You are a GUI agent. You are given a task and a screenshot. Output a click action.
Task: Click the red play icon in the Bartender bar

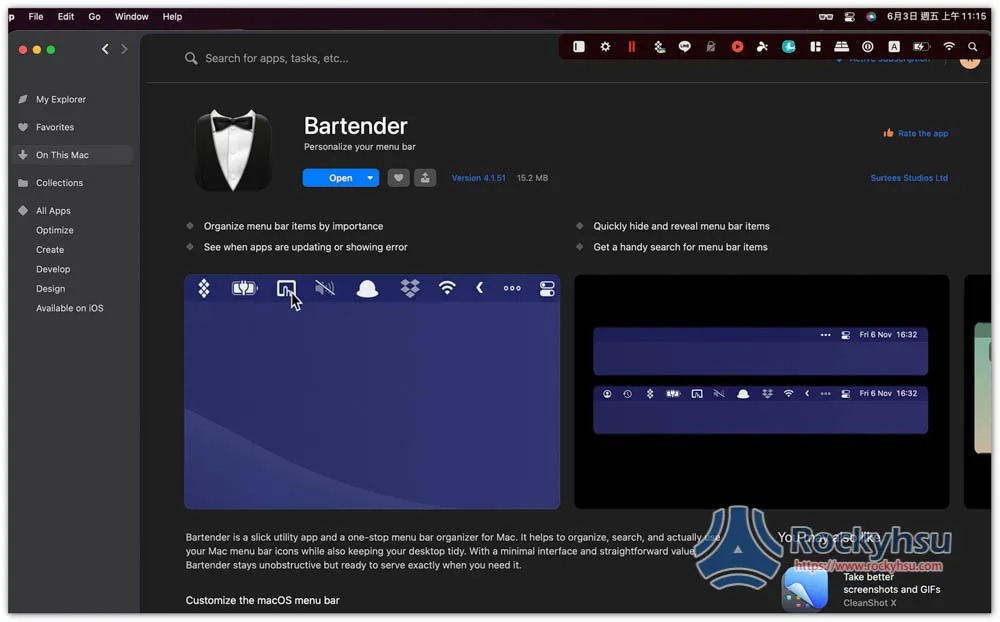(x=737, y=47)
